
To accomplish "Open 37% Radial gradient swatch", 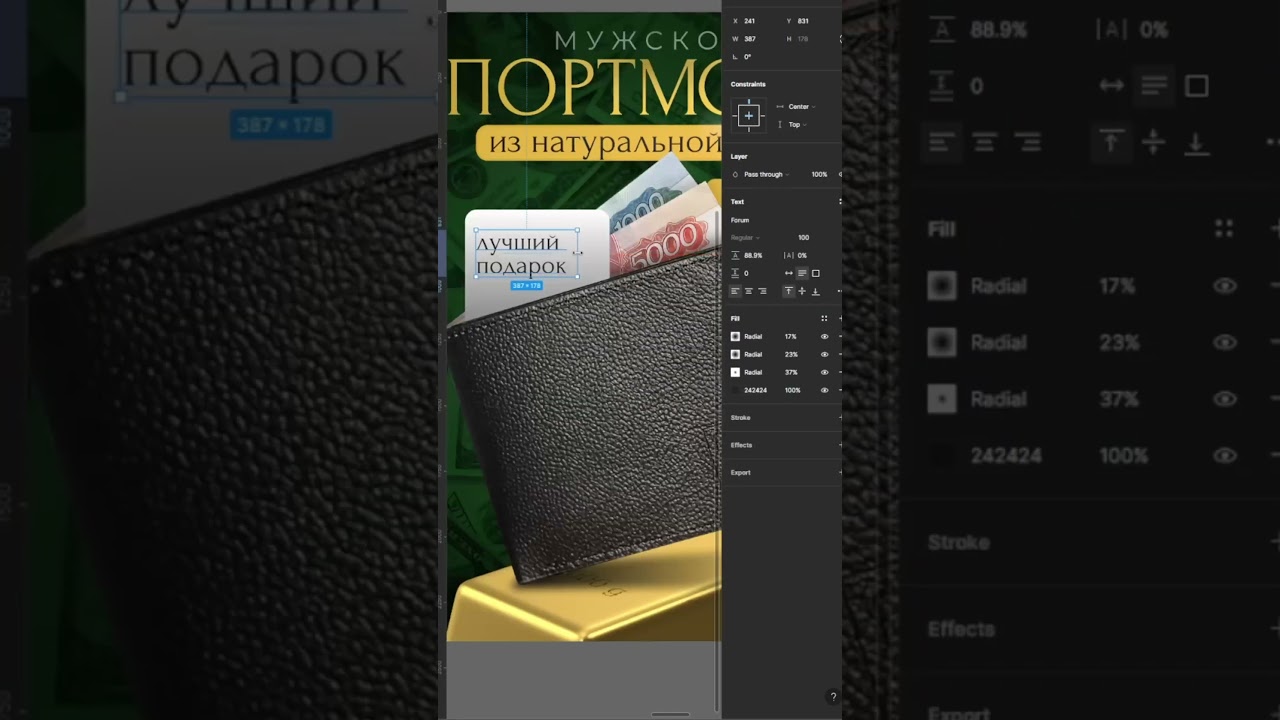I will tap(736, 373).
